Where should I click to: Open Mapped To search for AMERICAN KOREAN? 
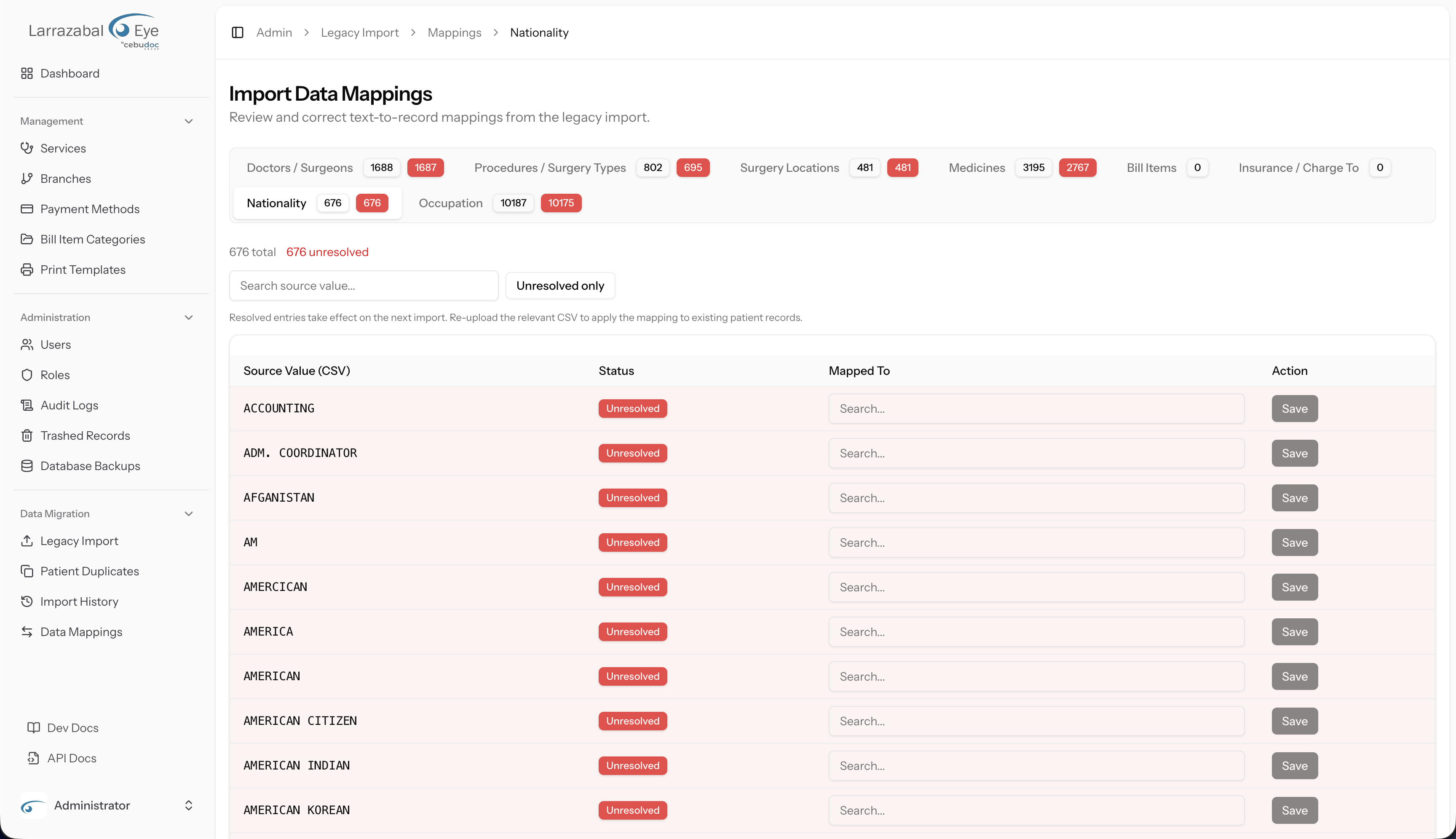coord(1036,810)
